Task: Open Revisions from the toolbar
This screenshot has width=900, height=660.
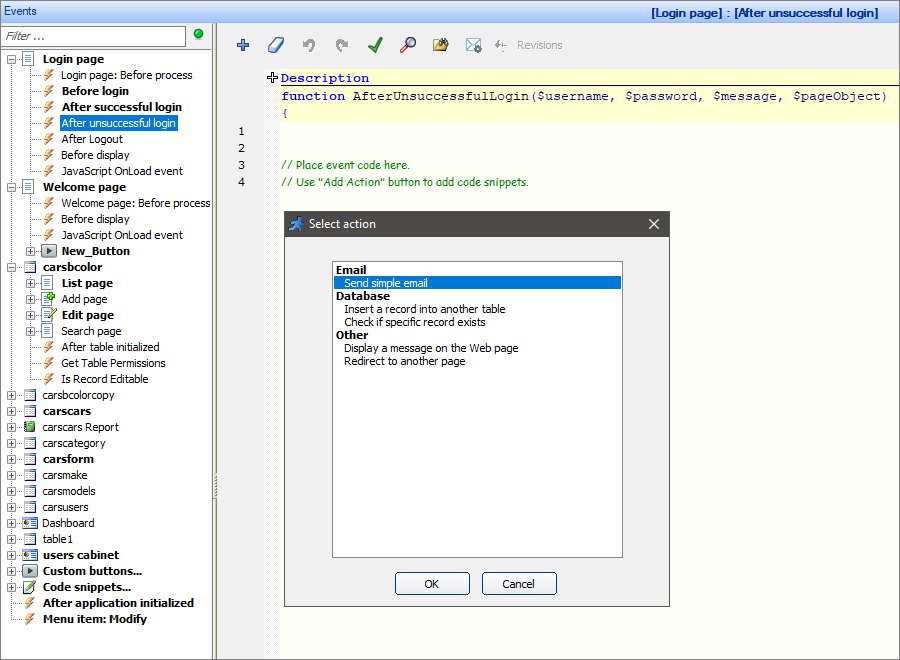Action: point(540,45)
